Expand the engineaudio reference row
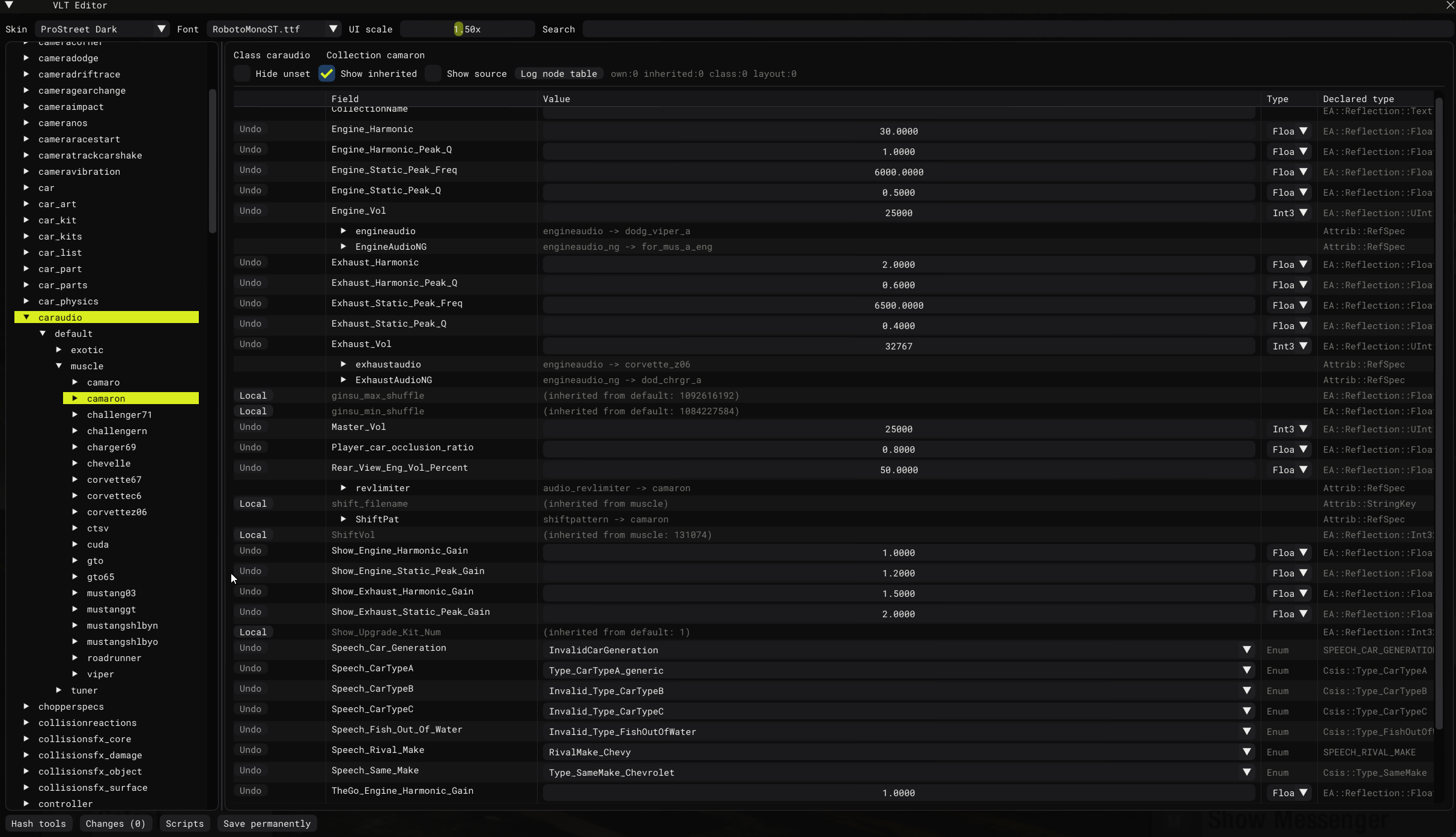The height and width of the screenshot is (837, 1456). pos(344,231)
